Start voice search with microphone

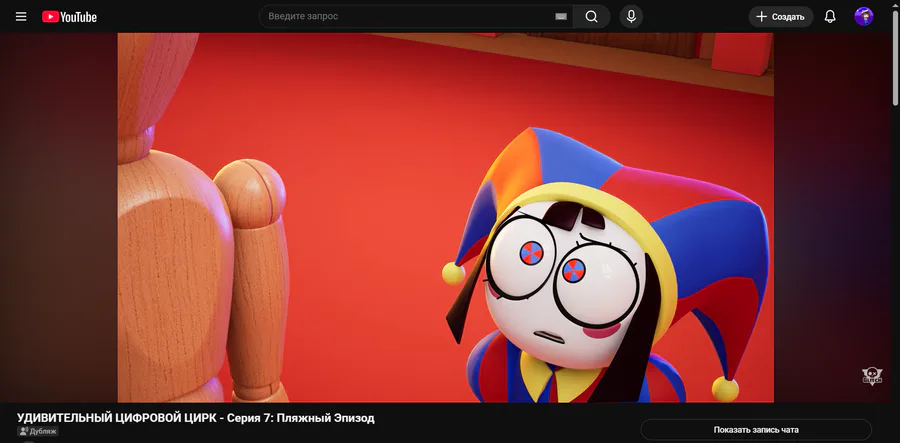click(631, 17)
